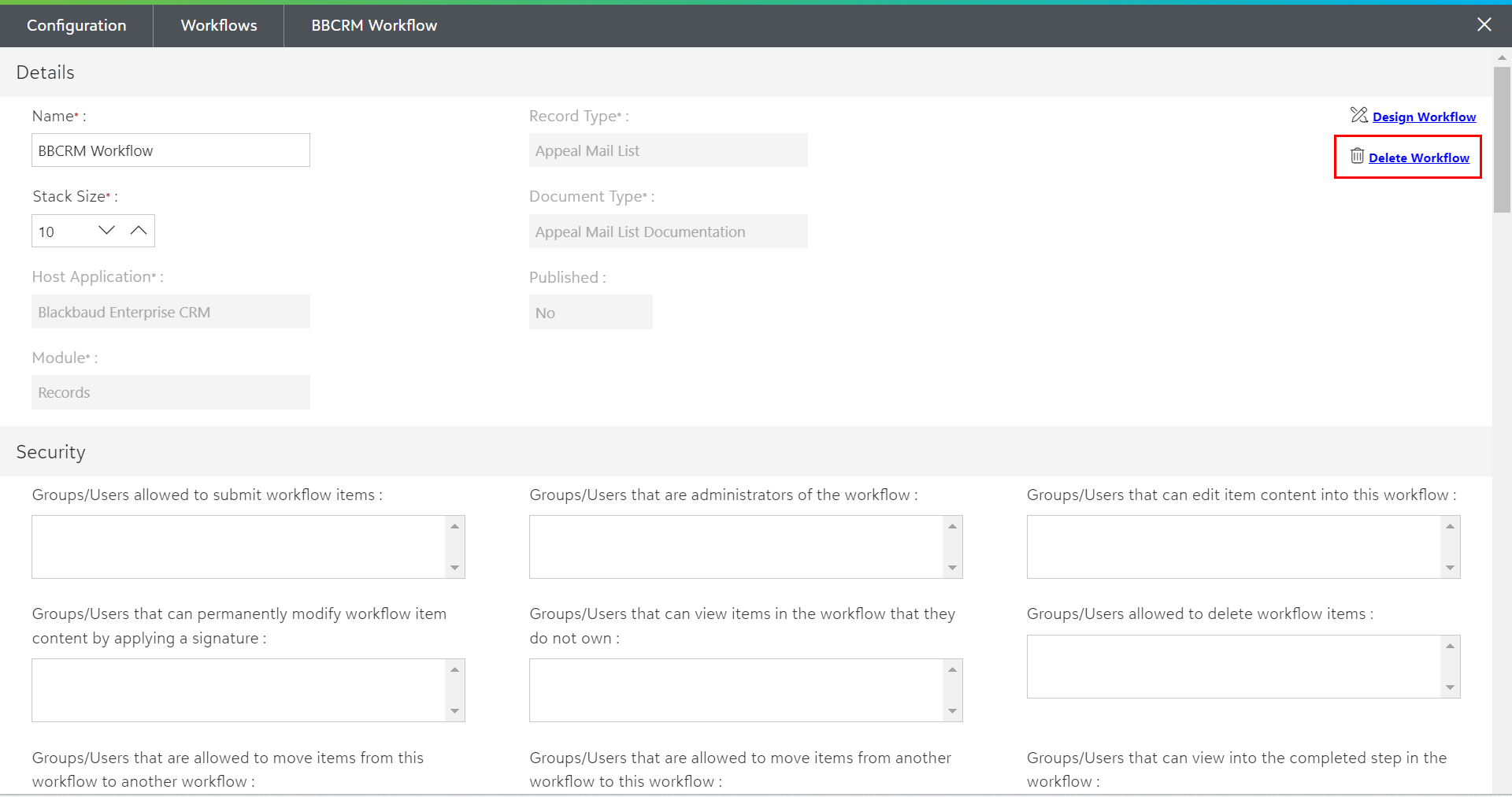
Task: Click the edit item content users box
Action: (x=1233, y=547)
